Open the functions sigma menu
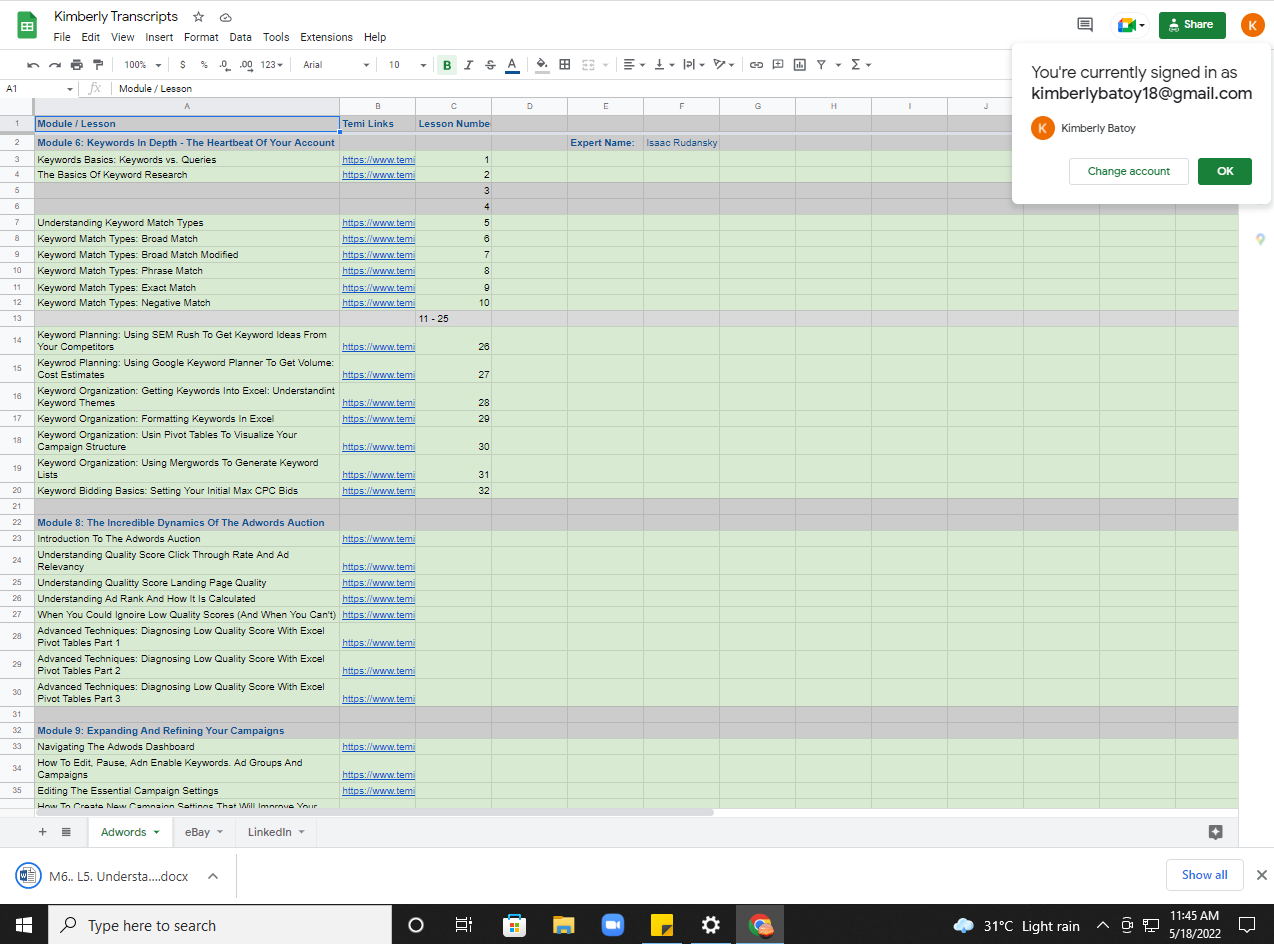This screenshot has width=1274, height=944. 860,65
